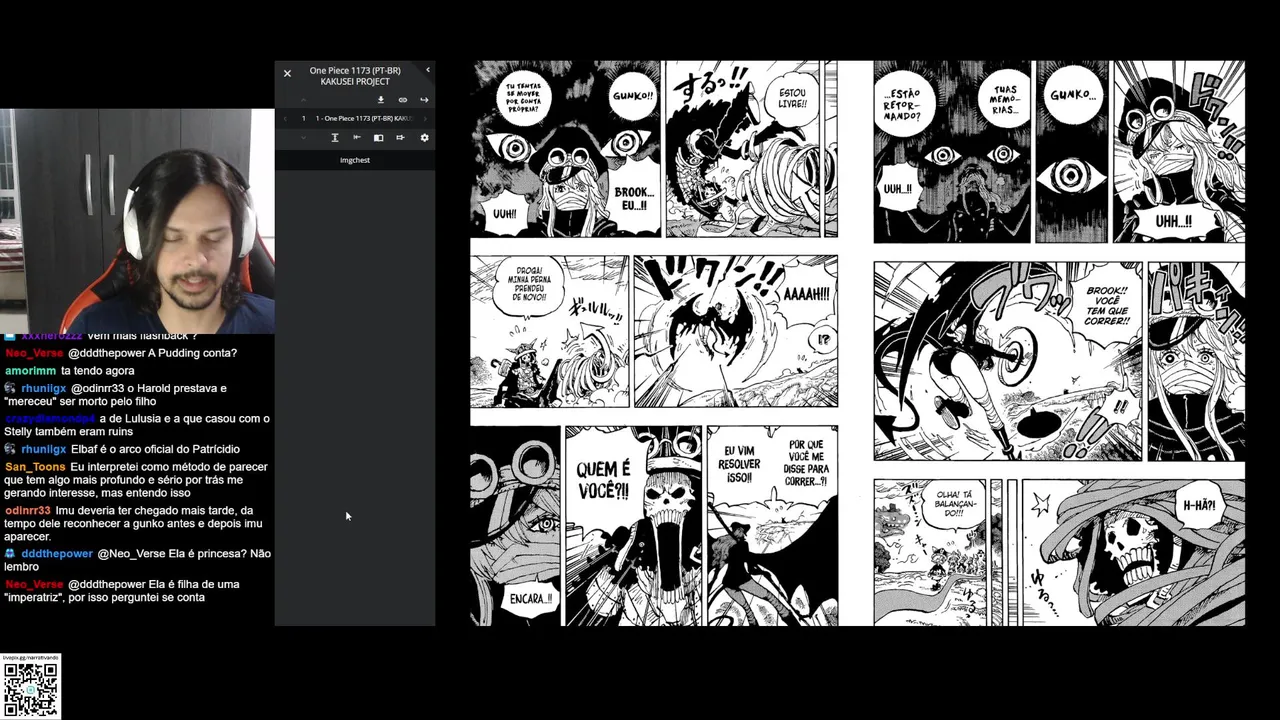Collapse the sidebar using the top chevron
The width and height of the screenshot is (1280, 720).
[x=428, y=70]
